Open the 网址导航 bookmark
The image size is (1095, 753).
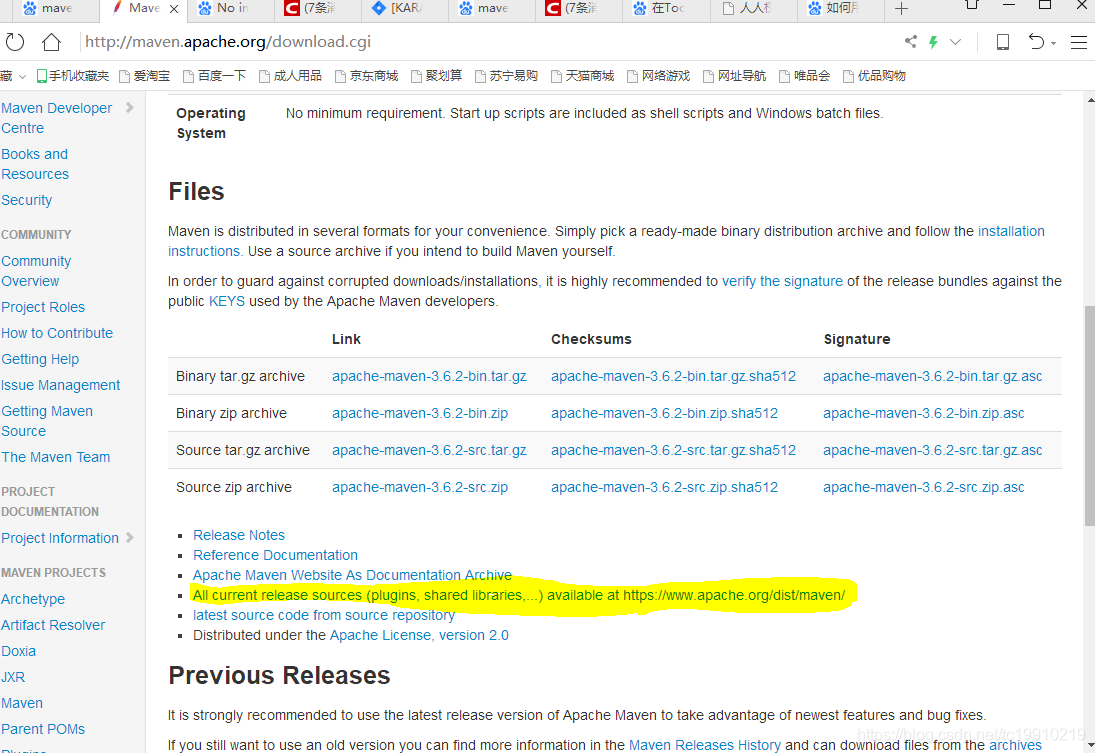click(x=735, y=75)
